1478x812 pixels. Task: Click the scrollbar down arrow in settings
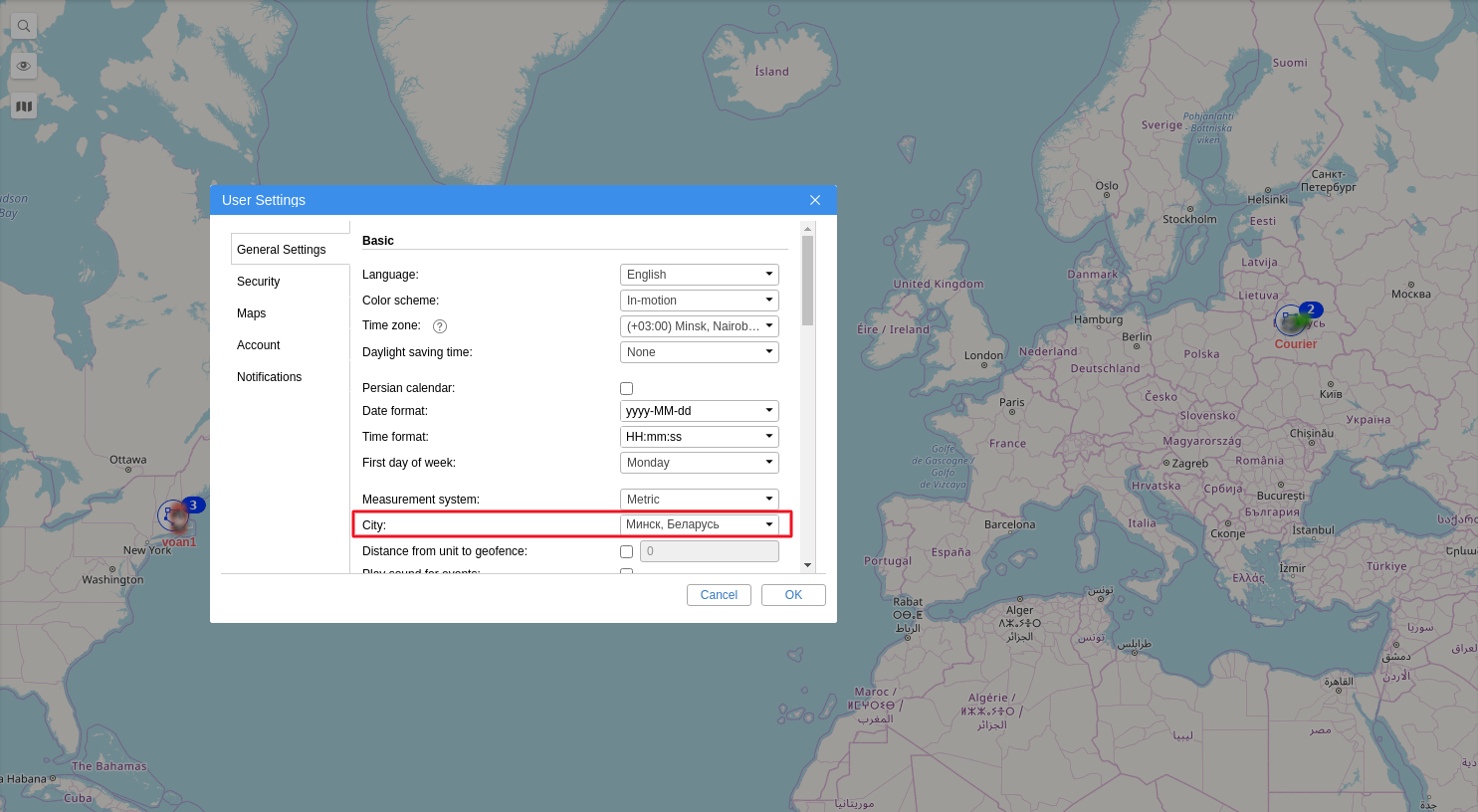(807, 565)
